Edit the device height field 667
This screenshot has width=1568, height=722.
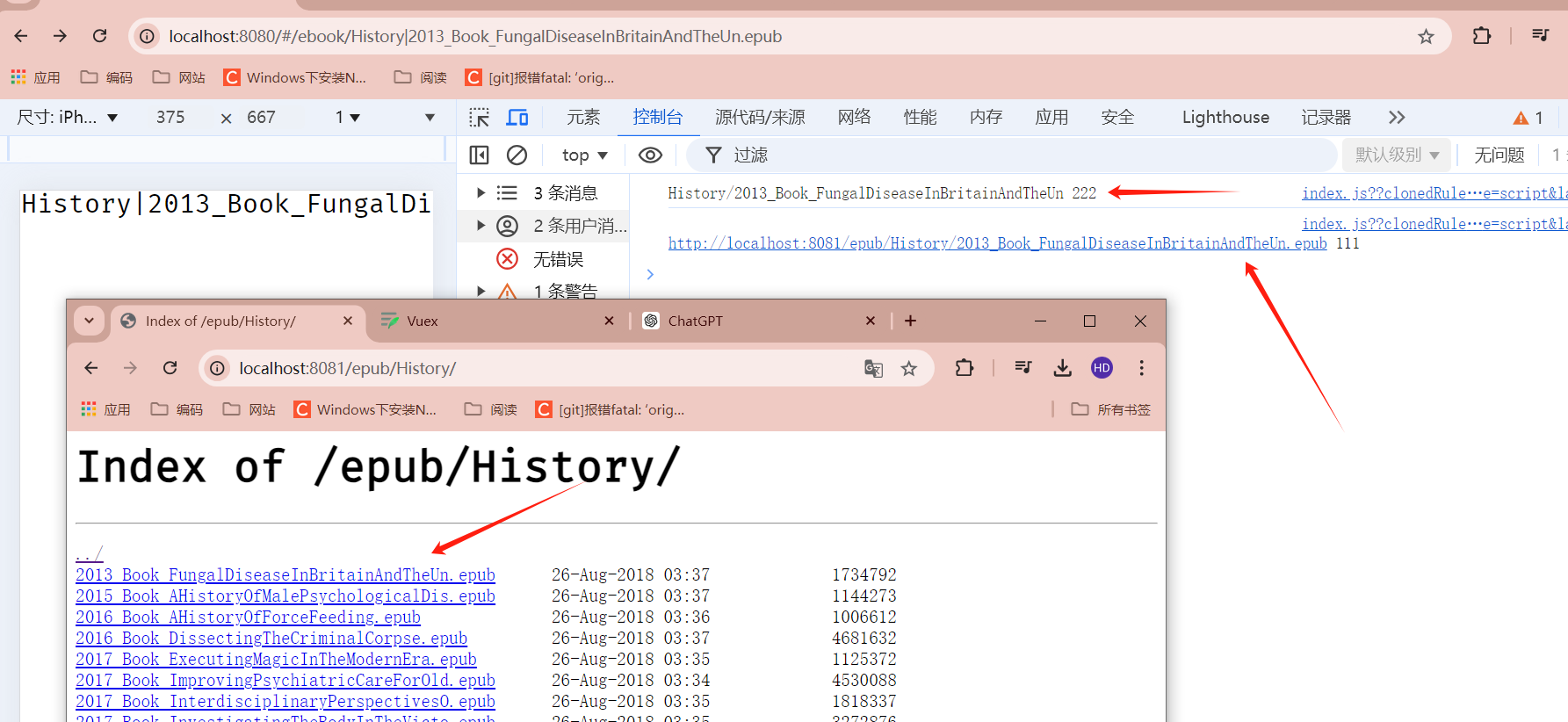pyautogui.click(x=261, y=118)
